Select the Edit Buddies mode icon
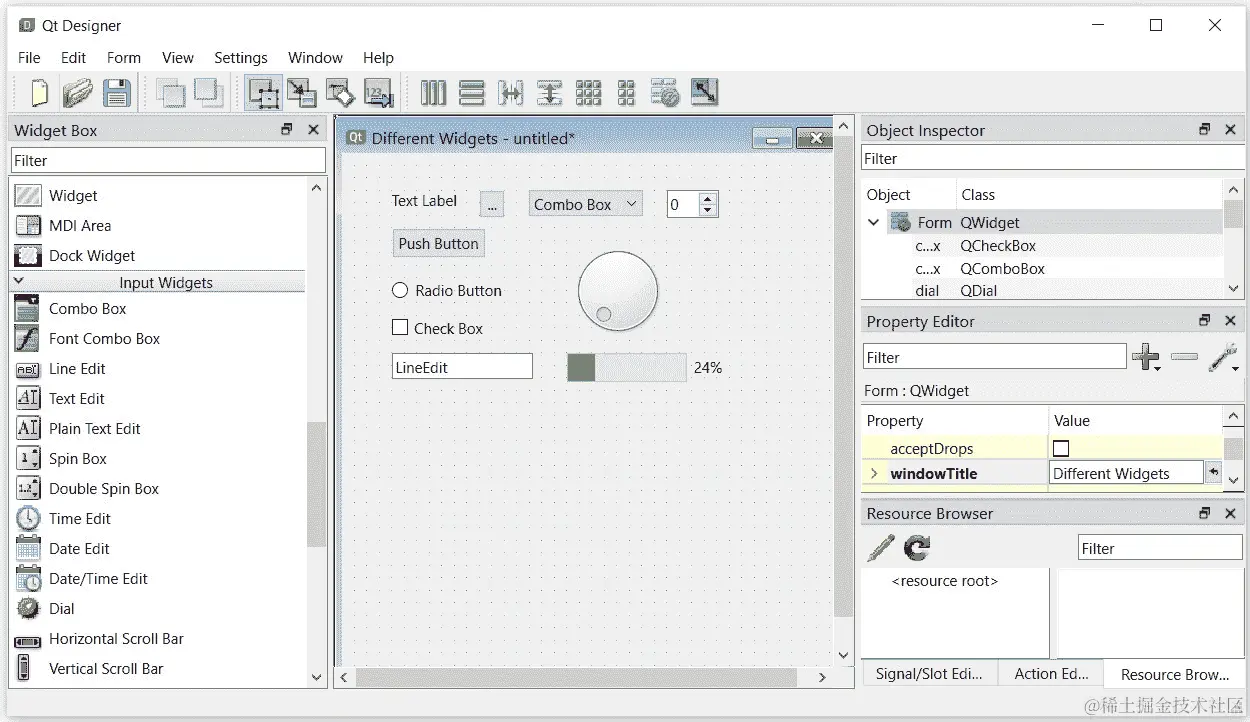1250x722 pixels. (340, 93)
